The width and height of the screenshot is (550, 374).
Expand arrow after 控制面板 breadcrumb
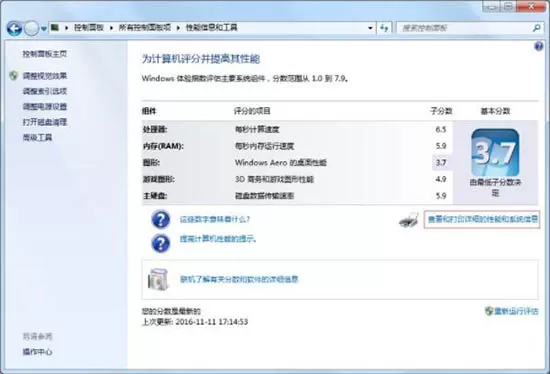coord(111,28)
